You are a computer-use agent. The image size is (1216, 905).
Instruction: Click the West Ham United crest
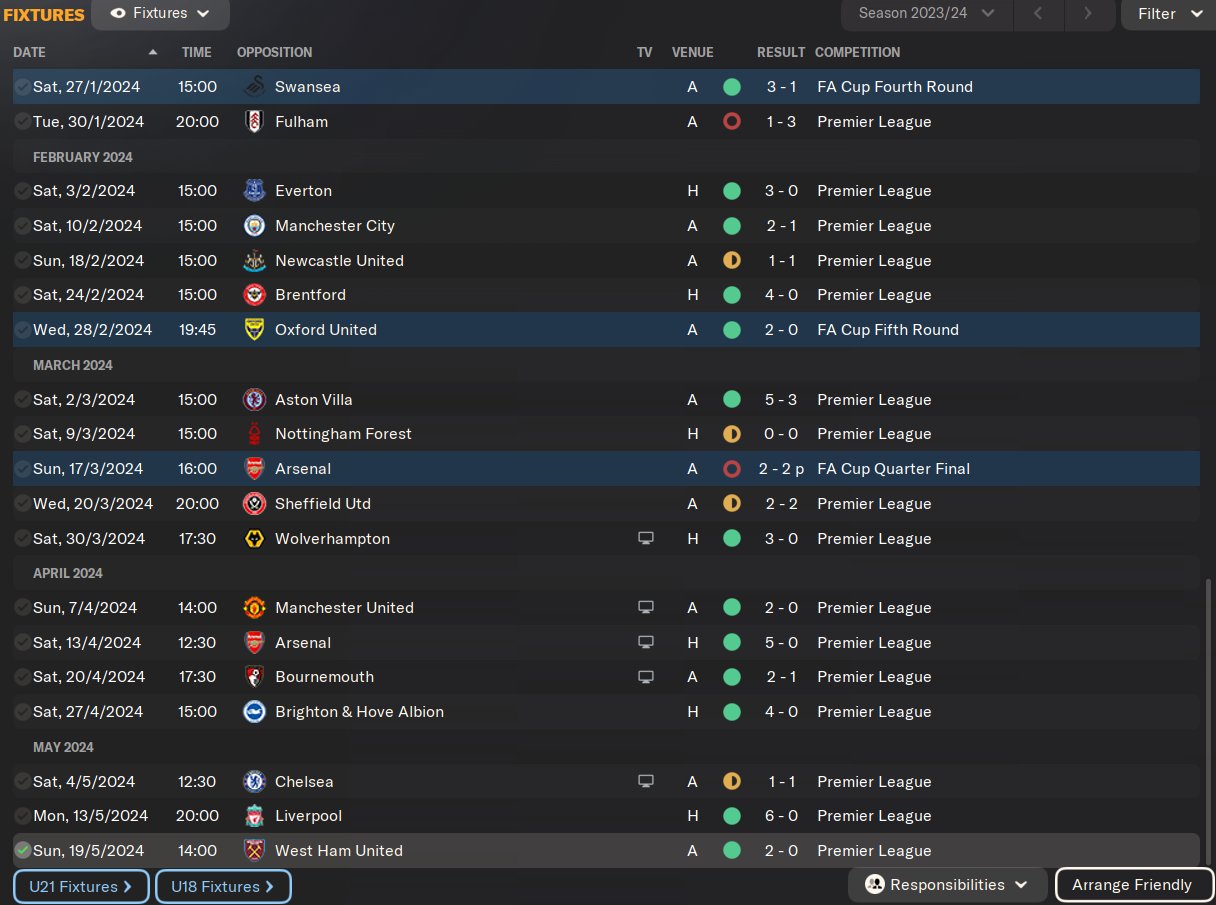click(255, 851)
